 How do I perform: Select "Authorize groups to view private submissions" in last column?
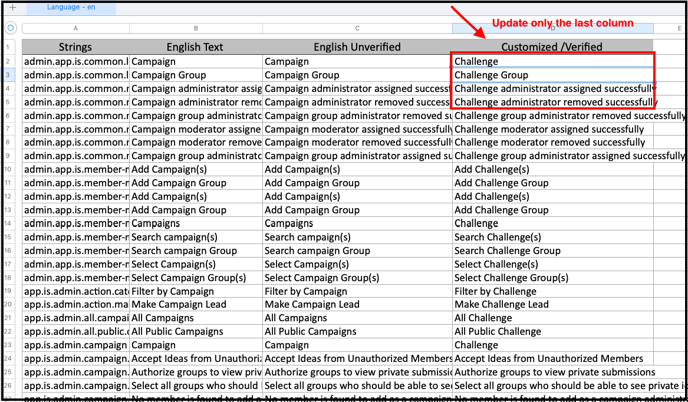click(552, 372)
